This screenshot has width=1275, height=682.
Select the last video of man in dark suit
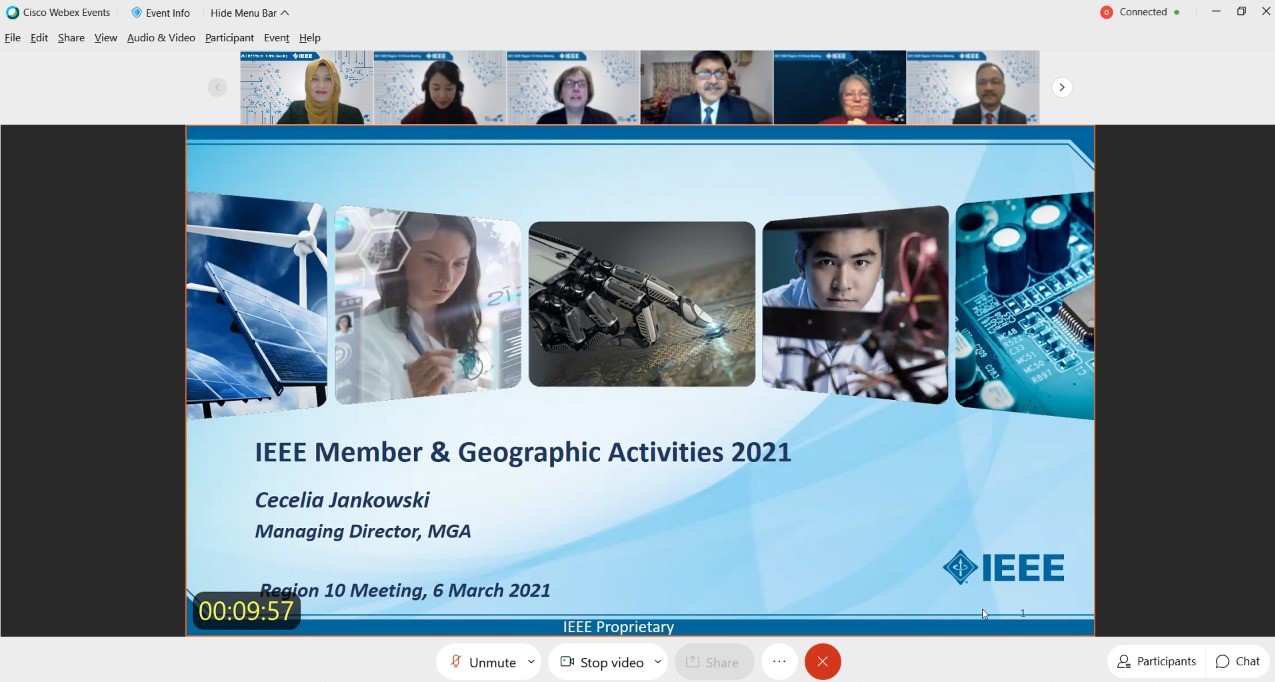coord(973,87)
